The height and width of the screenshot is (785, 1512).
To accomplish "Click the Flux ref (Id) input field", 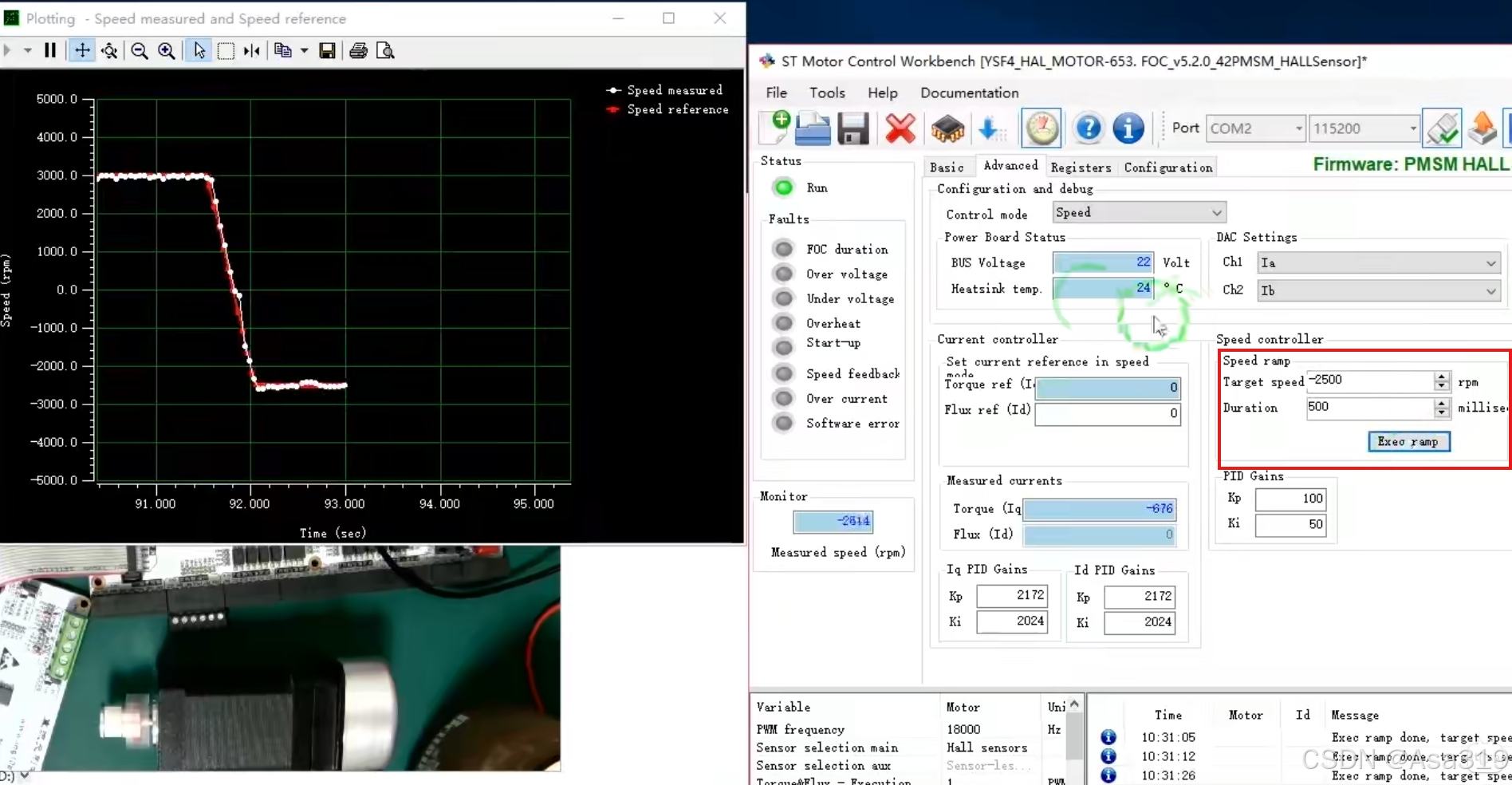I will [1108, 413].
